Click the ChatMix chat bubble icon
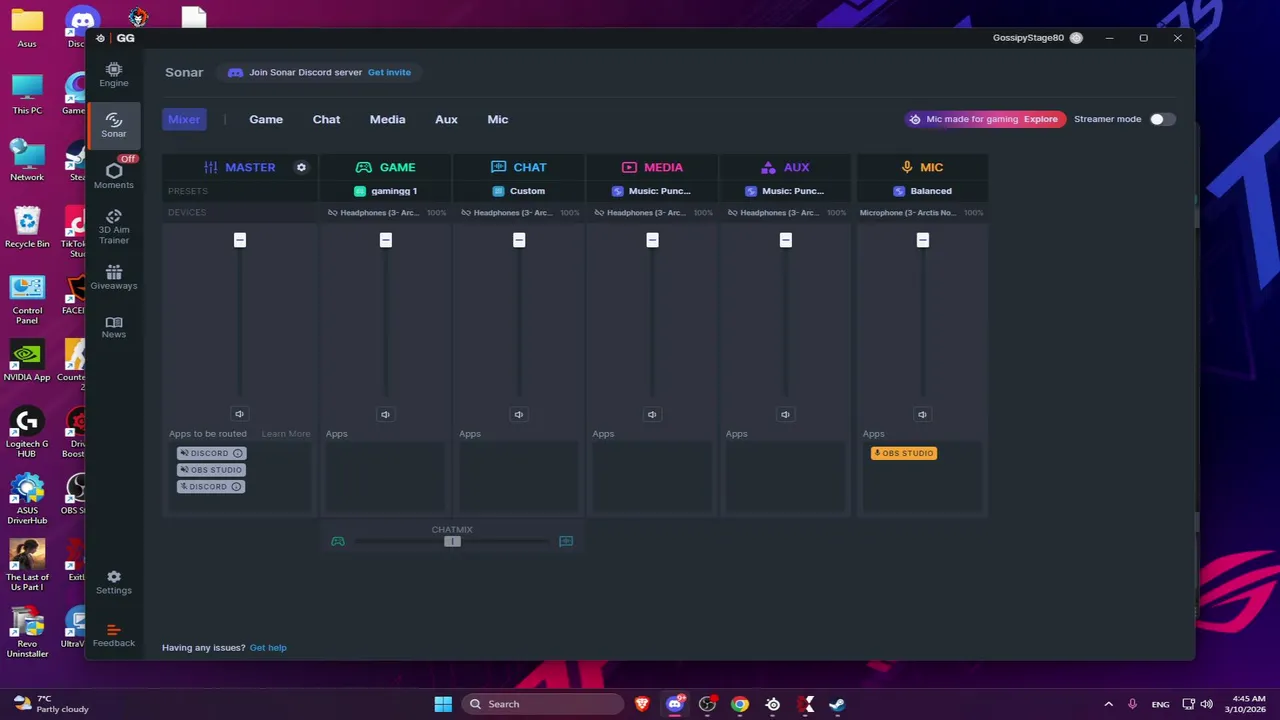 tap(566, 541)
